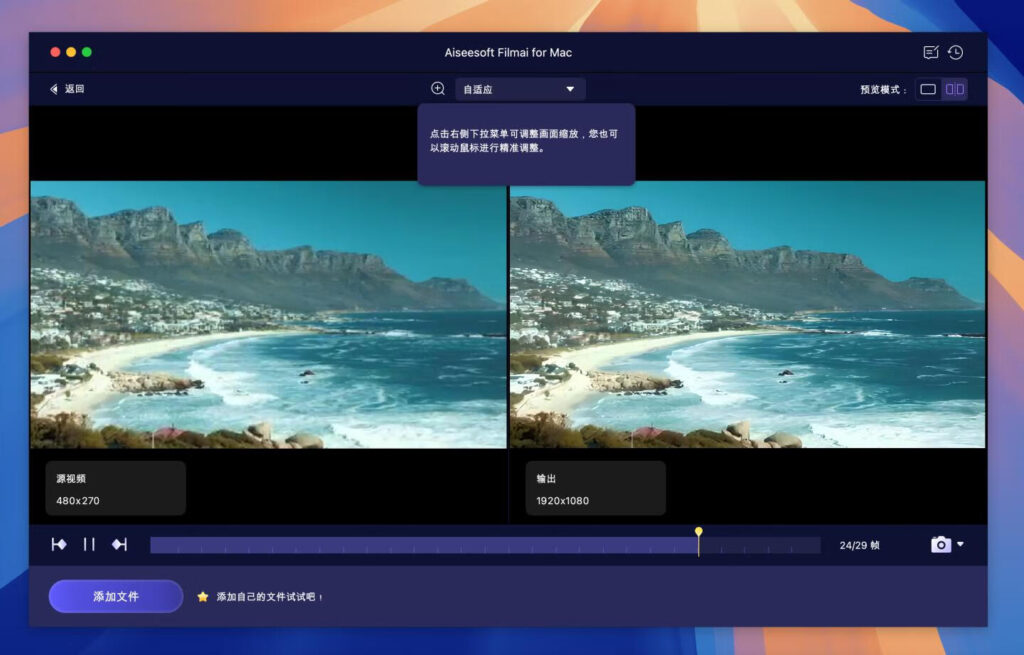Image resolution: width=1024 pixels, height=655 pixels.
Task: Jump to next frame in playback controls
Action: click(119, 543)
